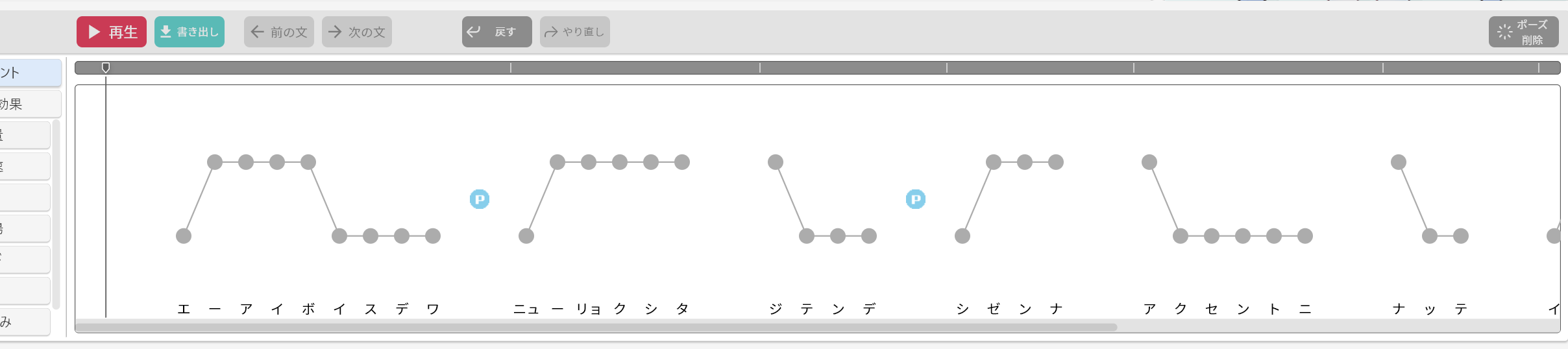Click the playhead marker on timeline bar

tap(106, 67)
